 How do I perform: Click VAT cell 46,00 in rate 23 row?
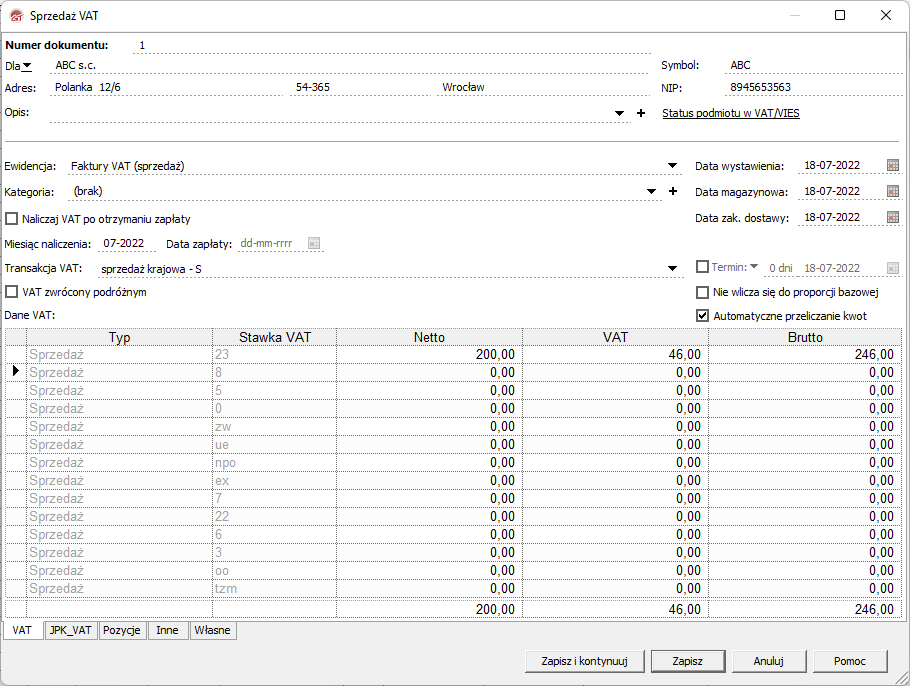coord(615,354)
